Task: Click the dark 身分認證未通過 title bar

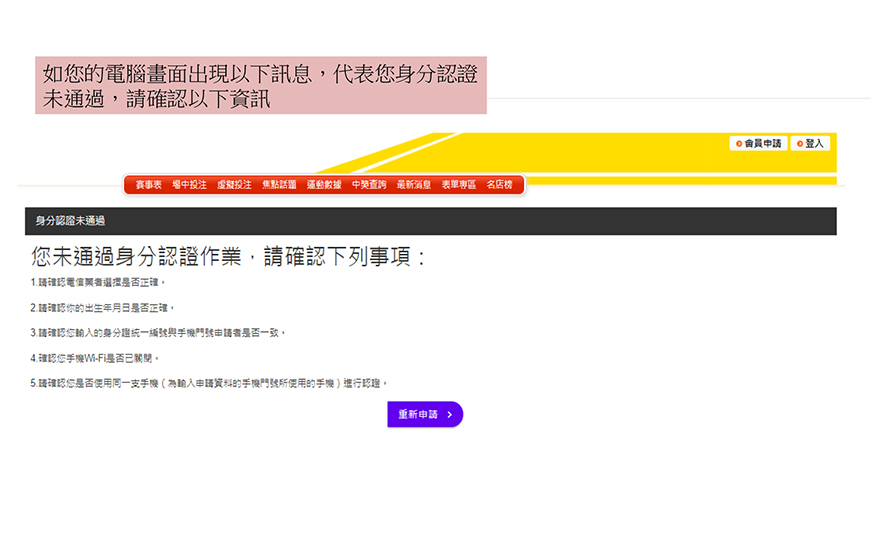Action: click(x=430, y=221)
